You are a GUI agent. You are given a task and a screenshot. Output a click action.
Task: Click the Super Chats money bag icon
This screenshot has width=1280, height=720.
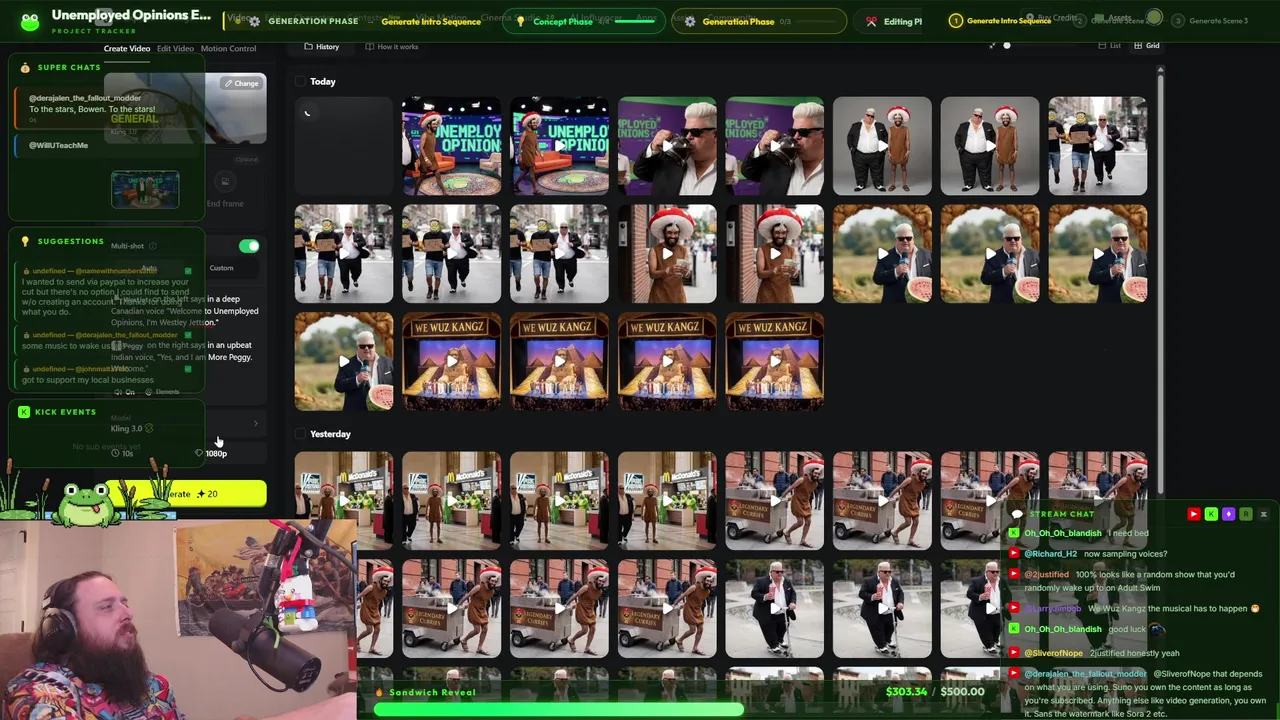coord(25,67)
